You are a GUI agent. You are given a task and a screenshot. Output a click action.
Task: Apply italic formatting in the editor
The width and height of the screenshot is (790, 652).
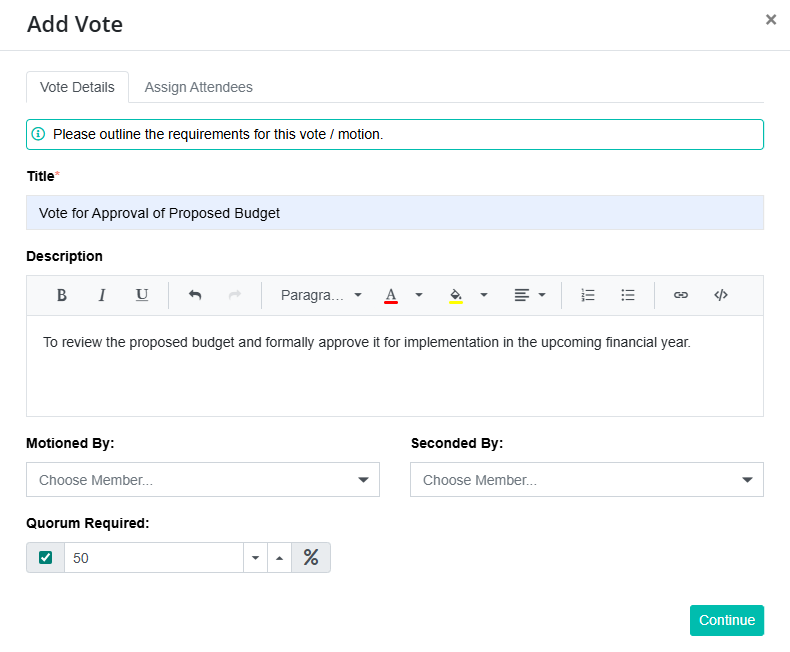102,295
